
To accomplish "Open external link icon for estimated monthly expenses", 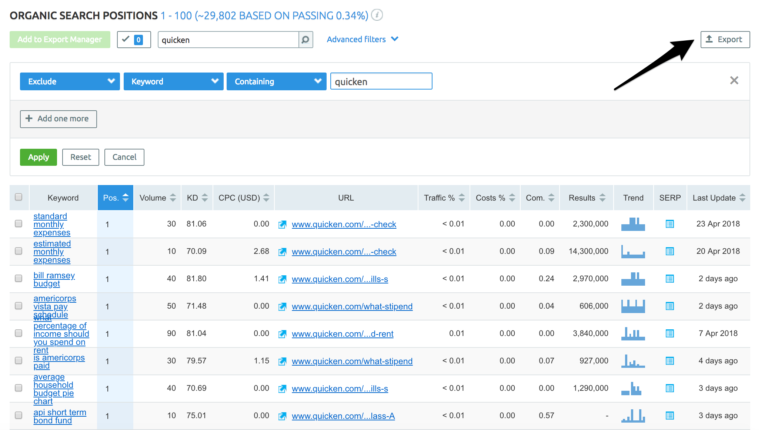I will point(282,252).
